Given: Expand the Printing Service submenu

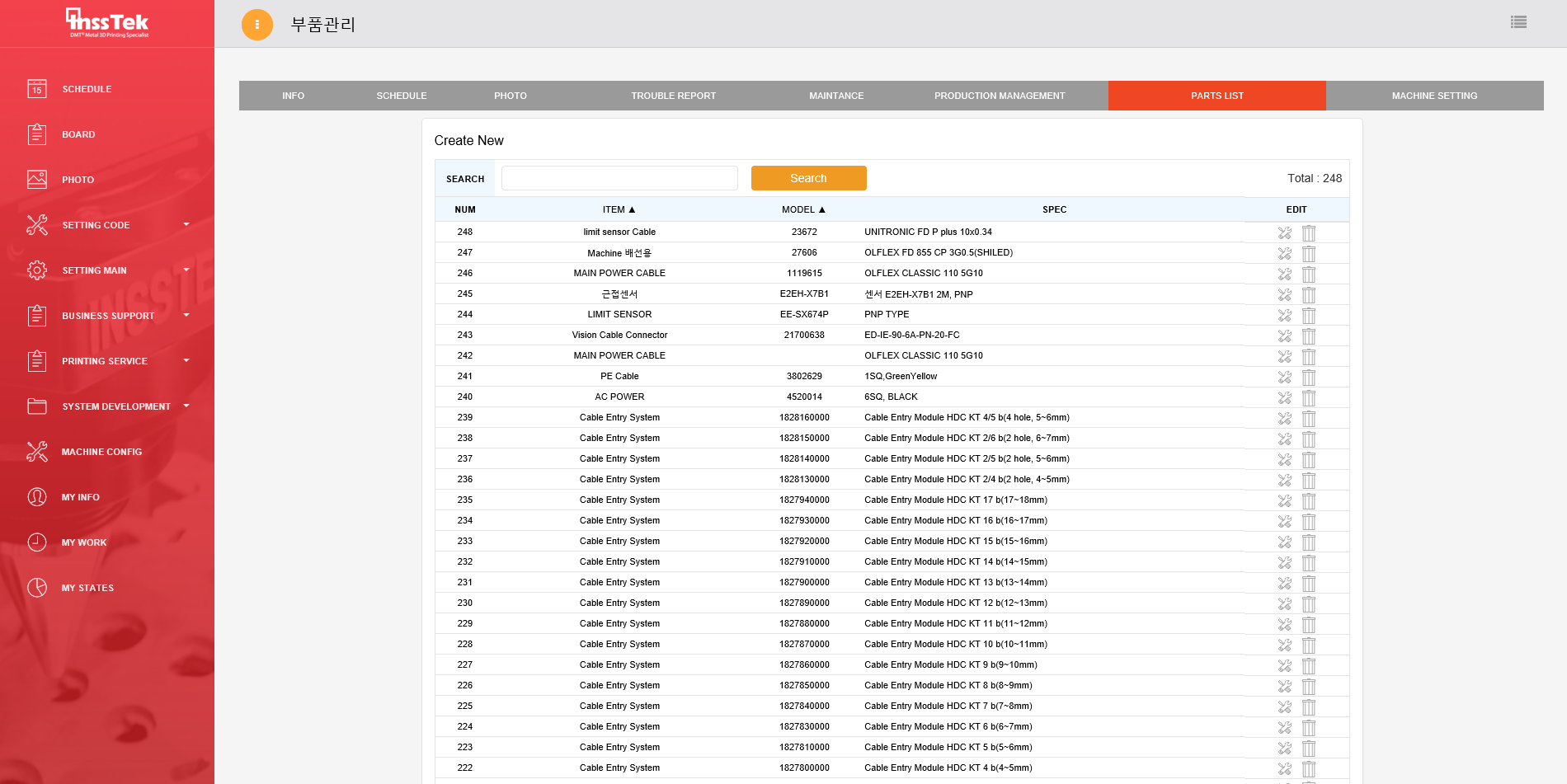Looking at the screenshot, I should click(x=186, y=360).
